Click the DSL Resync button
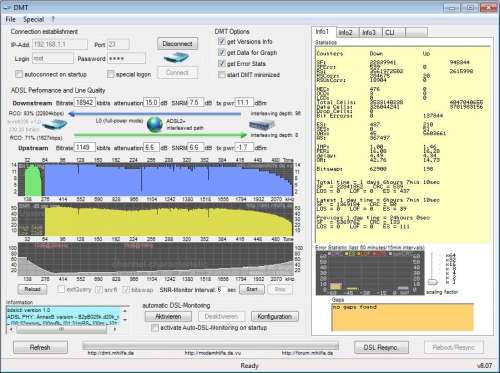This screenshot has width=500, height=373. click(381, 347)
